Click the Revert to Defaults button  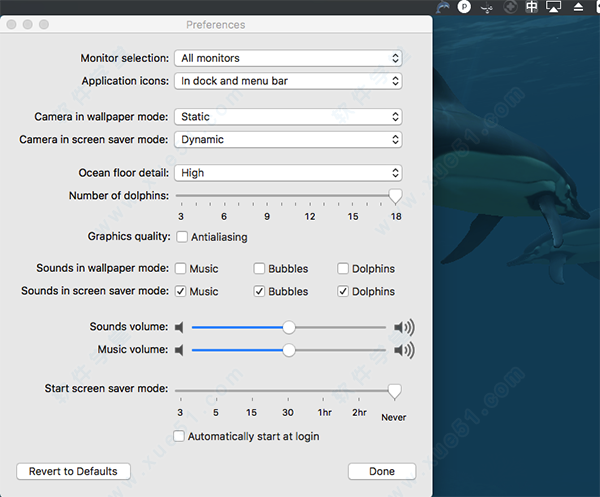[73, 471]
